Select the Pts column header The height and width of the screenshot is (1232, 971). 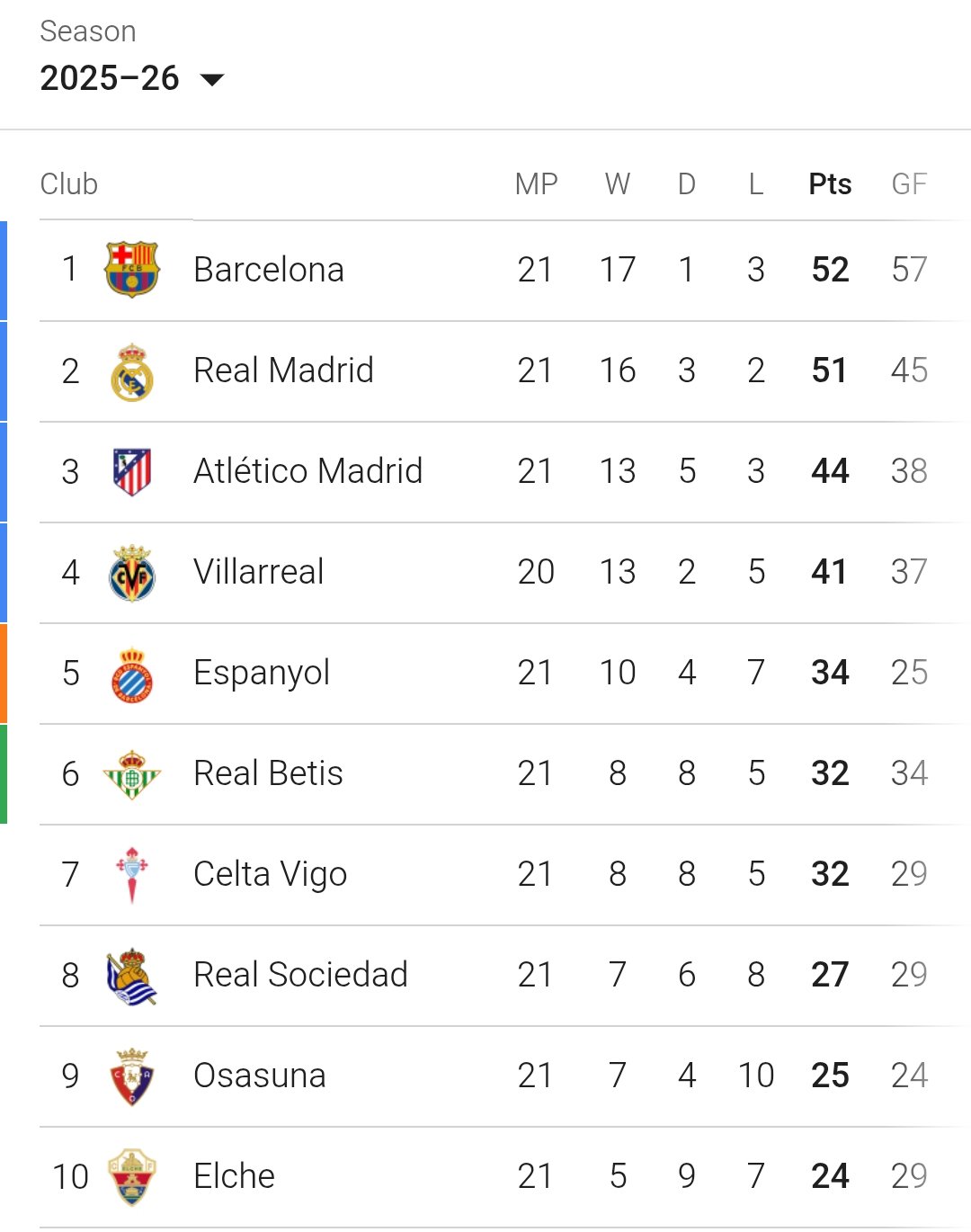point(830,184)
